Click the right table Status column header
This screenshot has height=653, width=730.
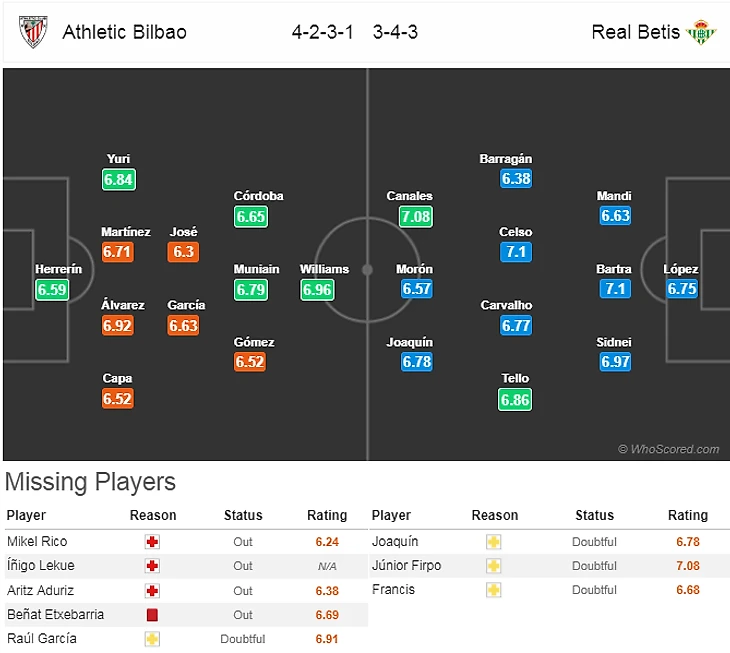[x=594, y=516]
